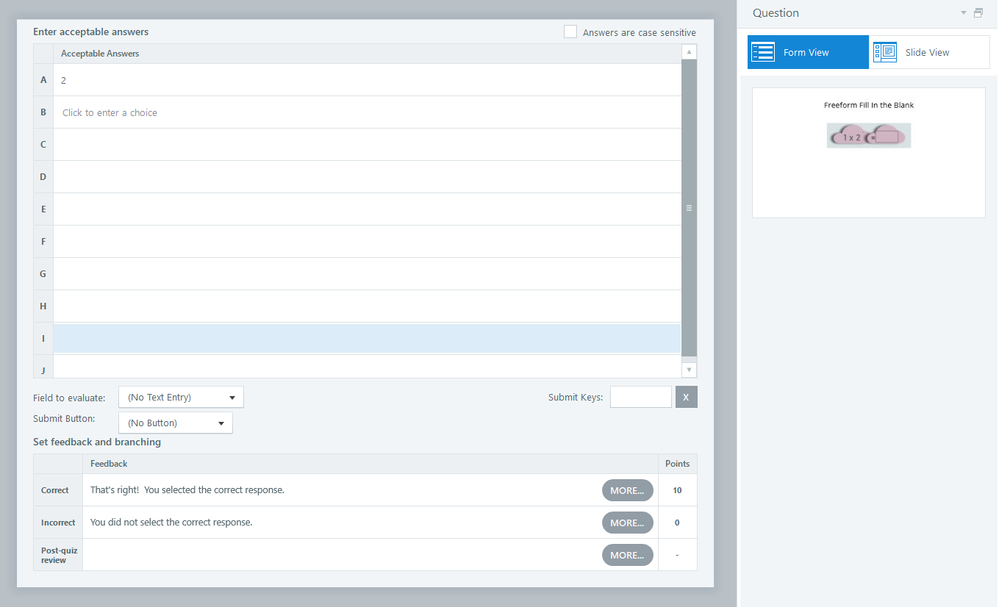Screen dimensions: 999x607
Task: Select the slide thumbnail preview
Action: (x=868, y=153)
